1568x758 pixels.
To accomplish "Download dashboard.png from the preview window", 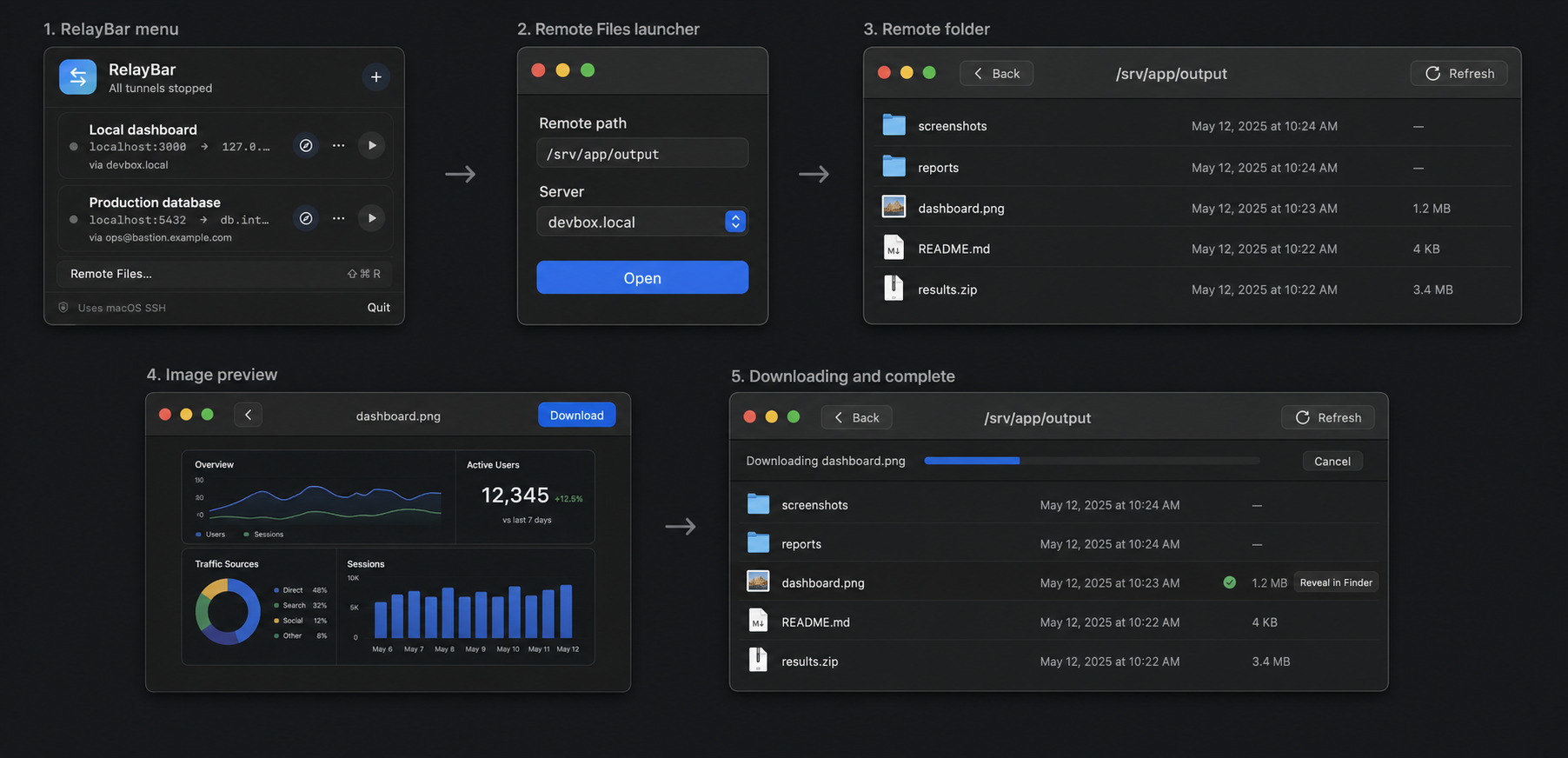I will pyautogui.click(x=576, y=415).
